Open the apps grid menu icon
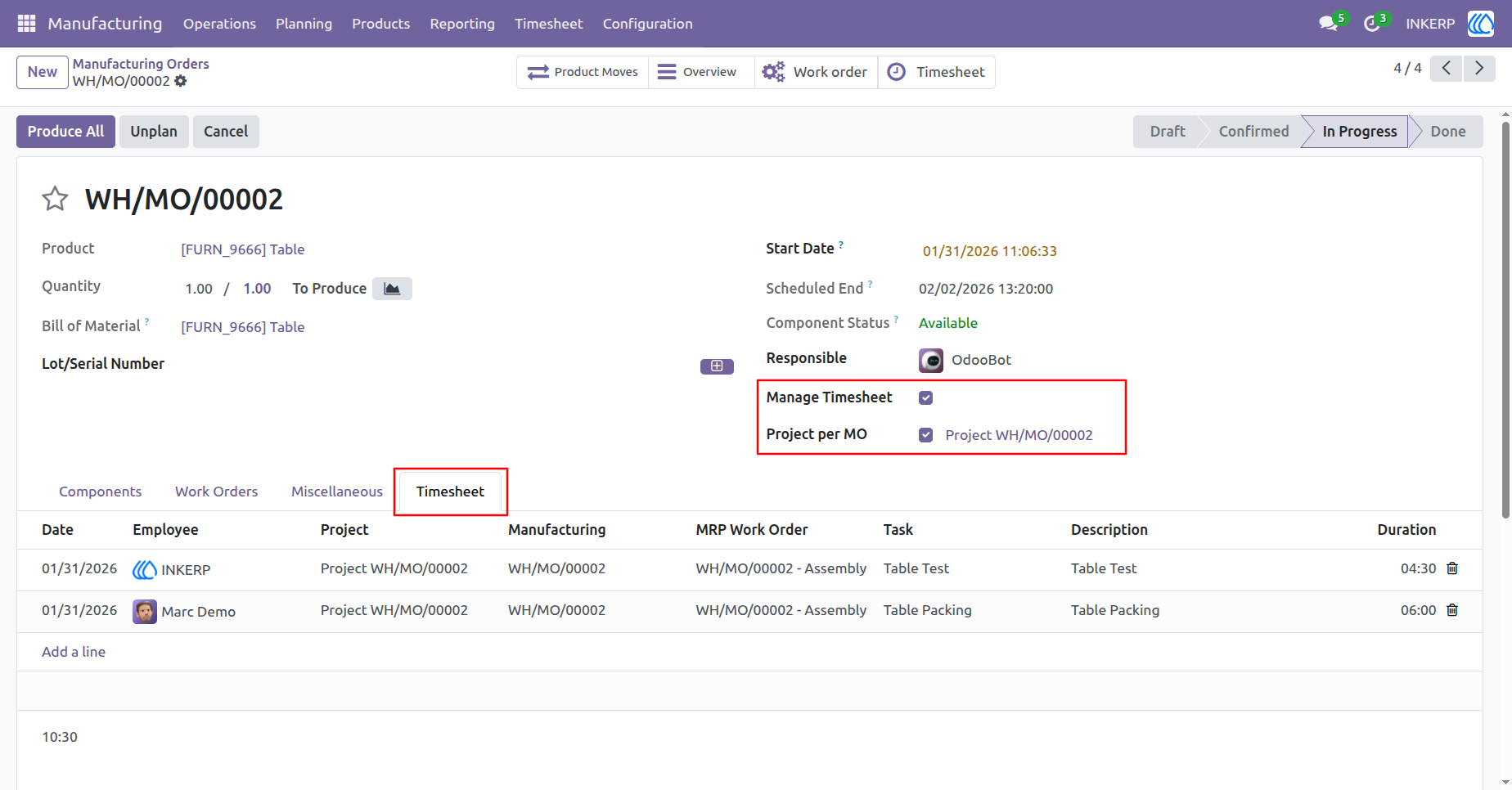 [26, 24]
